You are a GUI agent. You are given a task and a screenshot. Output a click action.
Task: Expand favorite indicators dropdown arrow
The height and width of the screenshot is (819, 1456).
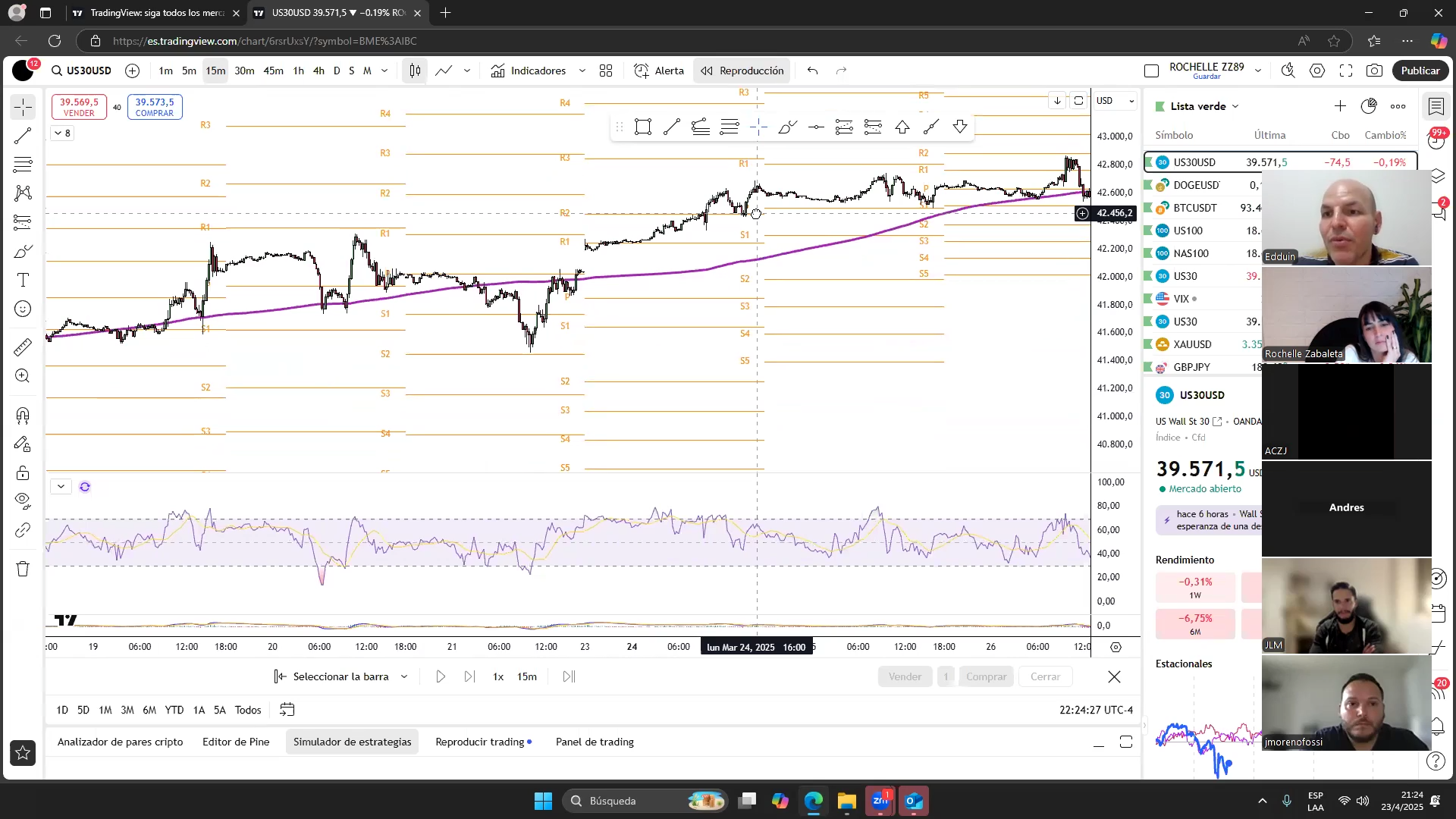[x=582, y=71]
